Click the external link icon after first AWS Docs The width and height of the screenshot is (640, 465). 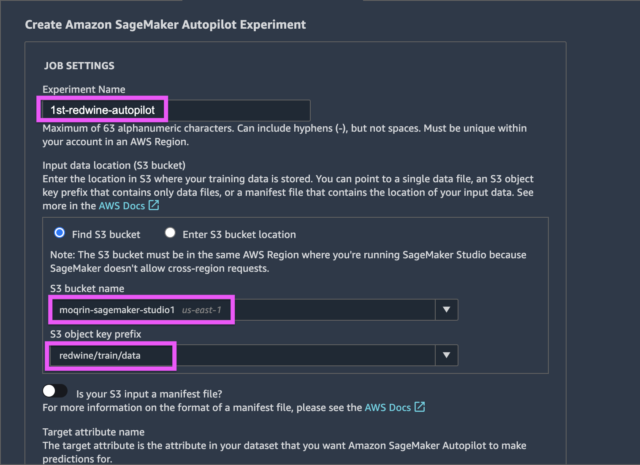point(153,205)
